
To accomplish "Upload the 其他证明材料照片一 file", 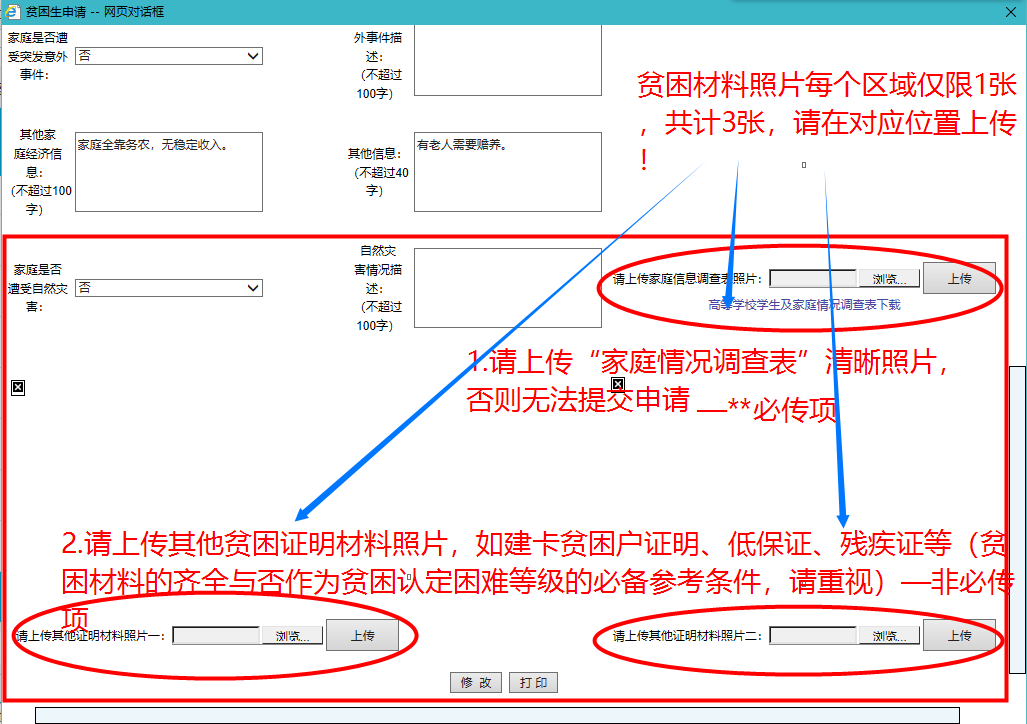I will click(362, 636).
